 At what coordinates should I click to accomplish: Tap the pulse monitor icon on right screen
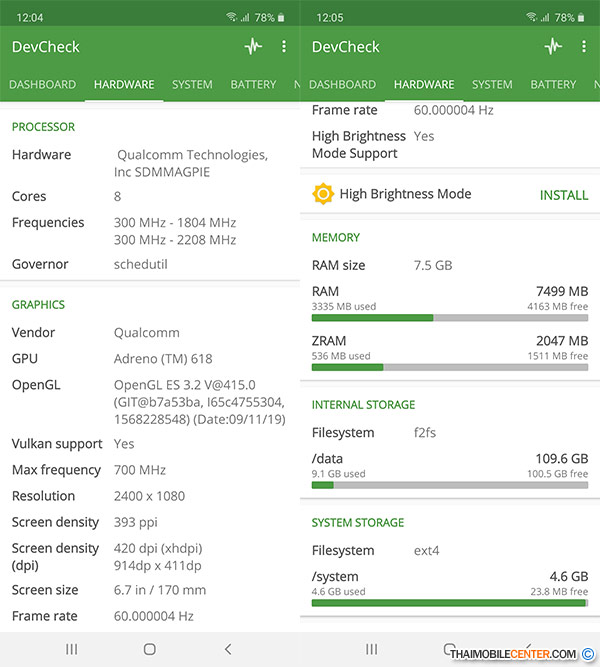[x=554, y=47]
